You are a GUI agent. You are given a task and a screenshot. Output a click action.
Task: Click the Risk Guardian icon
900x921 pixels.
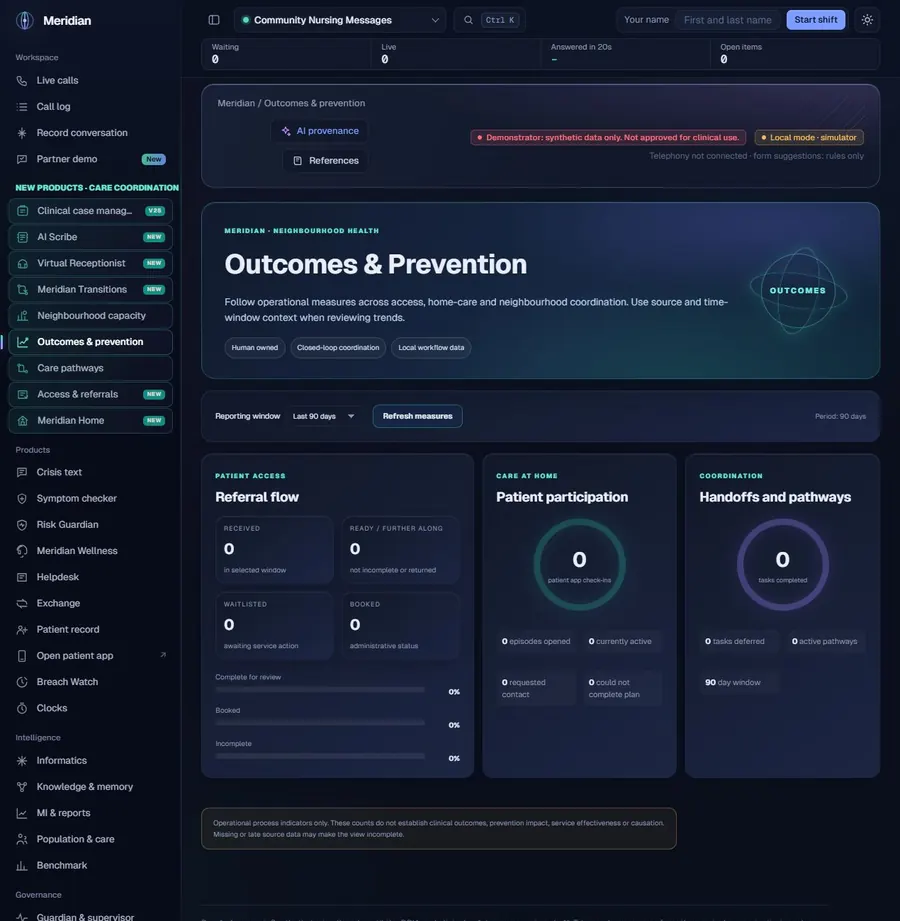point(22,525)
